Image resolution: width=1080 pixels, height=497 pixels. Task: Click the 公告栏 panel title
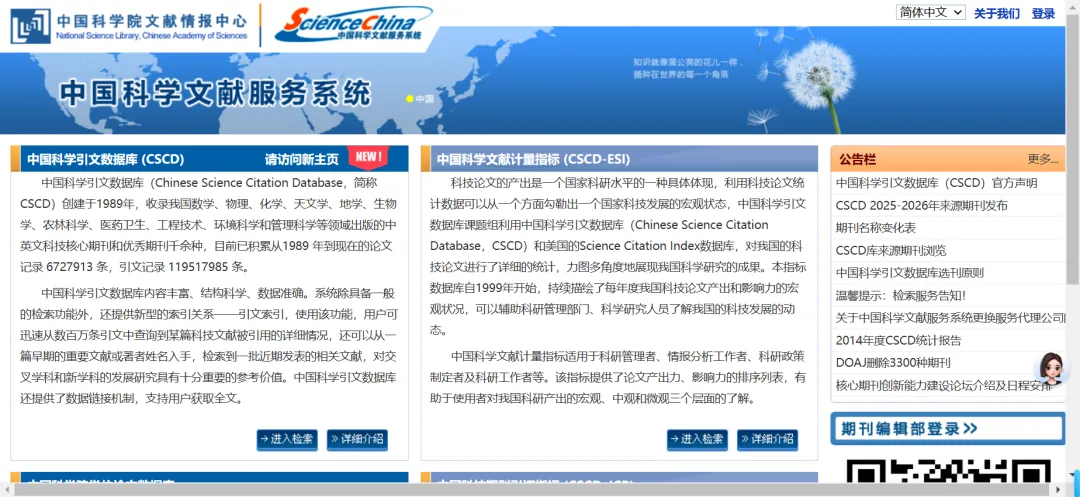[858, 160]
